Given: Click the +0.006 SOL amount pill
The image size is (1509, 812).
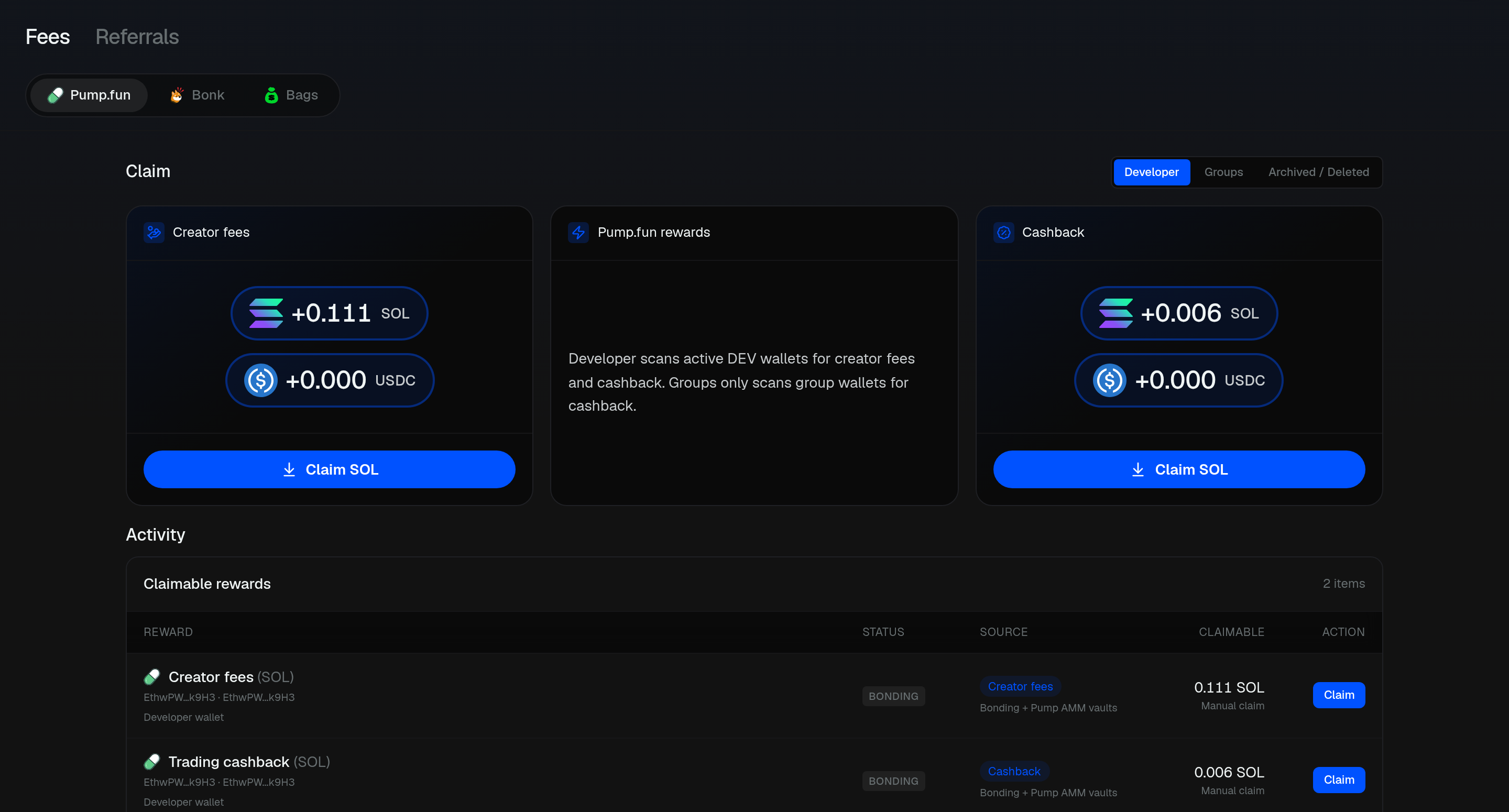Looking at the screenshot, I should click(1178, 313).
